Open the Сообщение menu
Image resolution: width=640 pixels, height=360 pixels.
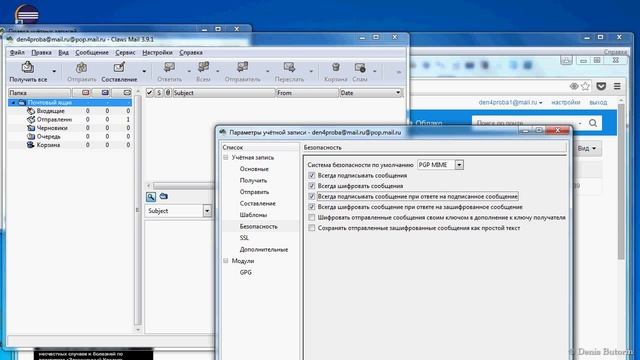point(92,53)
